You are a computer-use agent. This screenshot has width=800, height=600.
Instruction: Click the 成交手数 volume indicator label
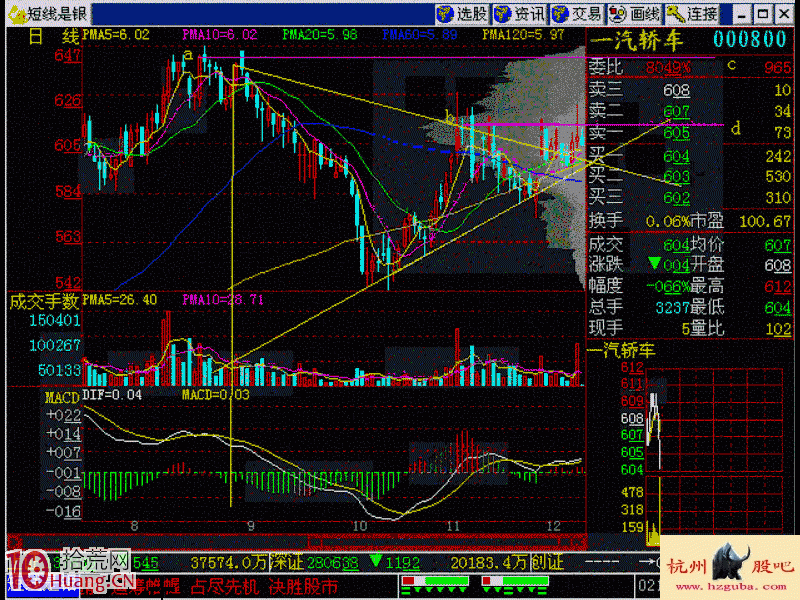tap(43, 300)
